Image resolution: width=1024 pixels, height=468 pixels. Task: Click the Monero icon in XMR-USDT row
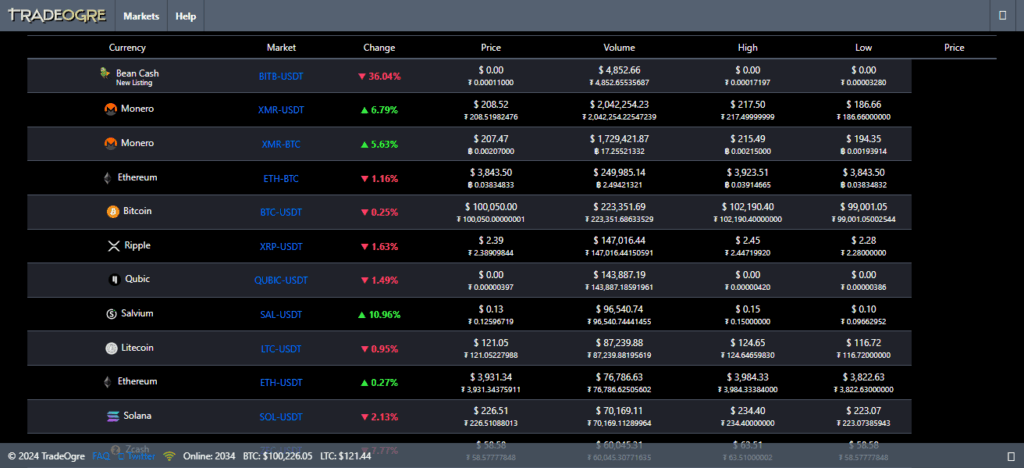pyautogui.click(x=110, y=108)
